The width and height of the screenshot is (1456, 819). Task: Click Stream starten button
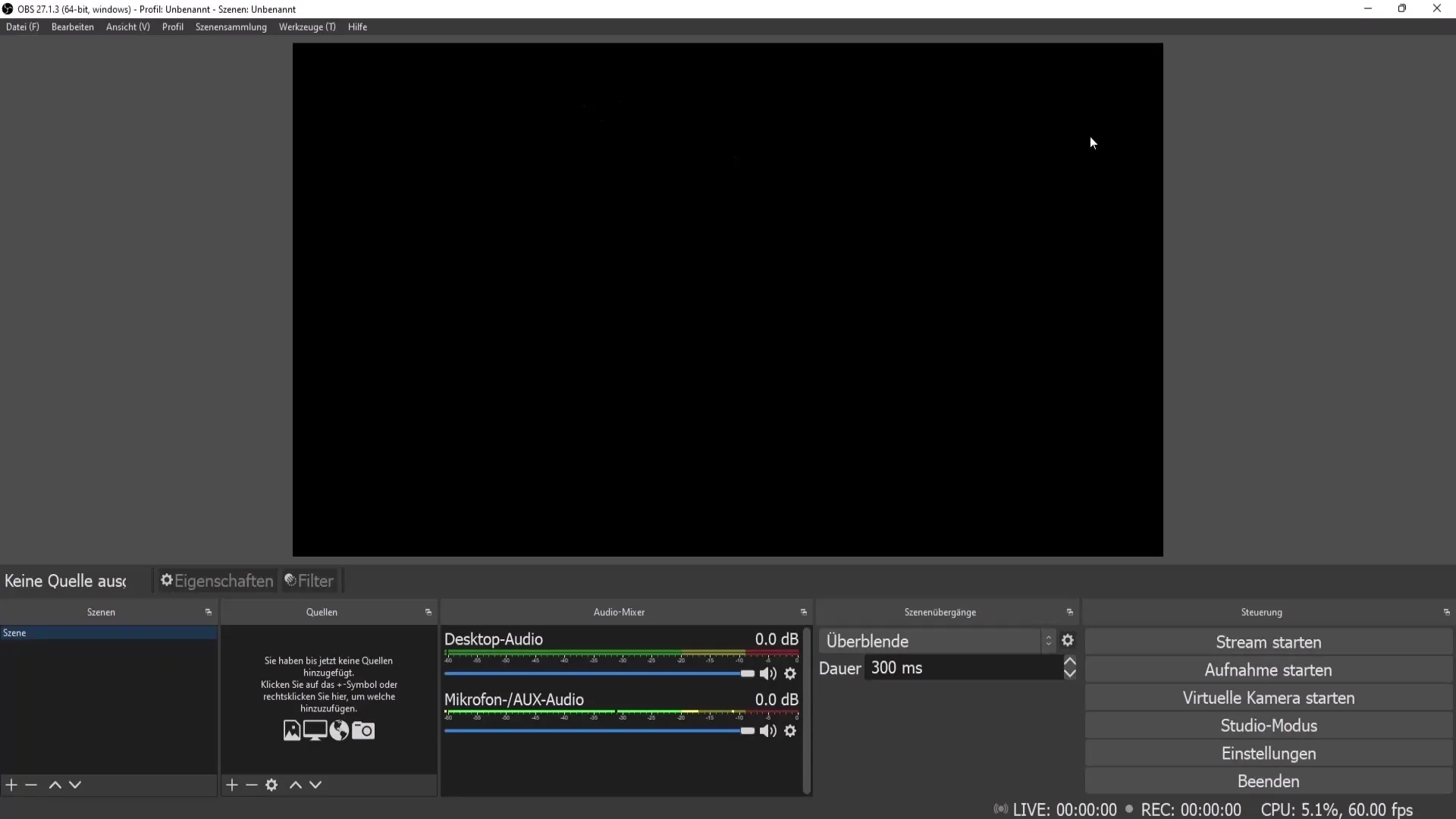point(1269,642)
